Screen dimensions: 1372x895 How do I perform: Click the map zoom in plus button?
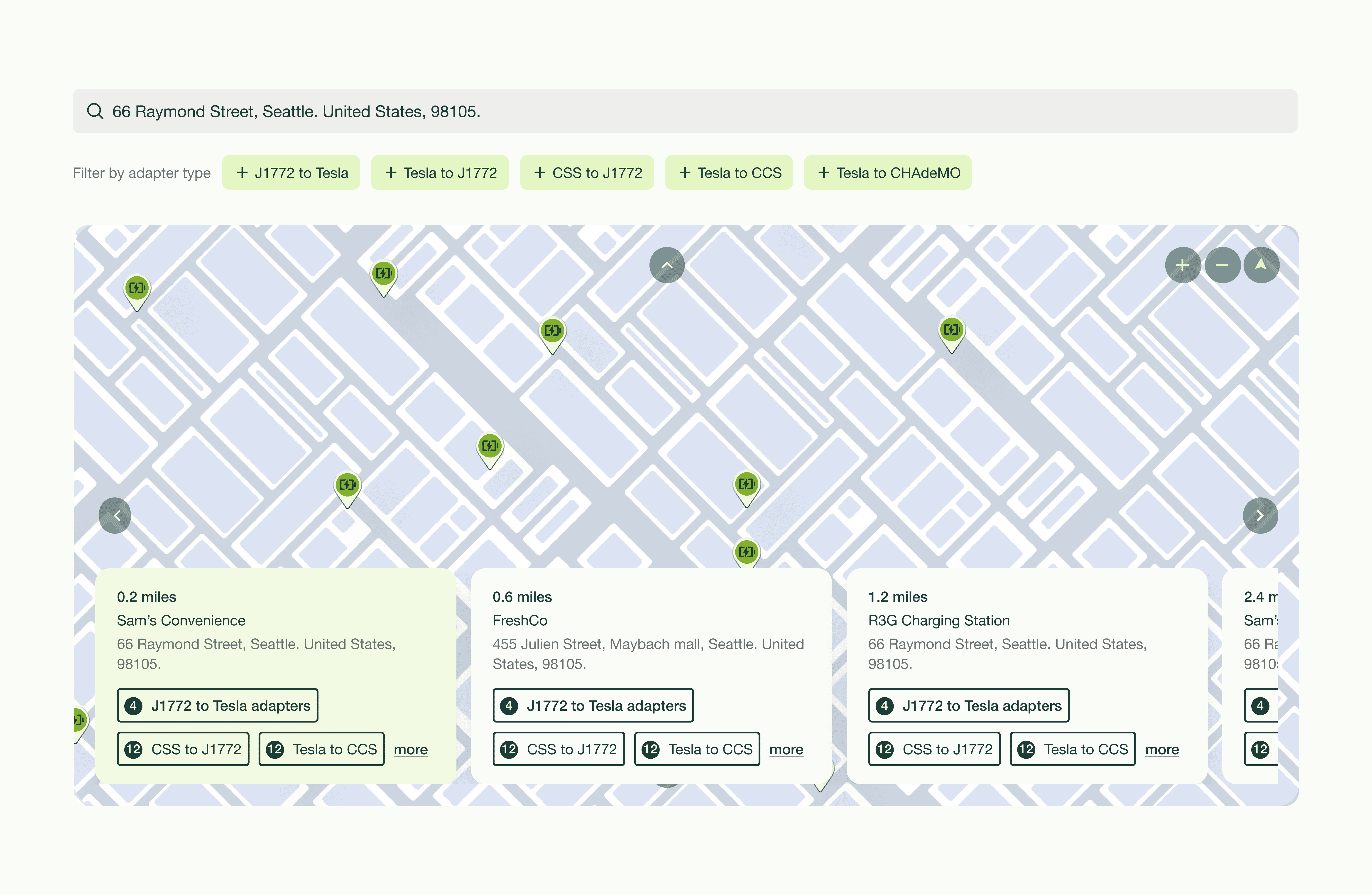(1182, 265)
